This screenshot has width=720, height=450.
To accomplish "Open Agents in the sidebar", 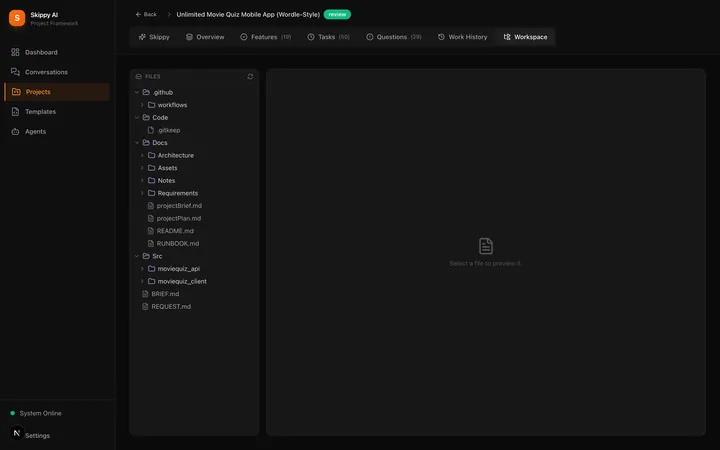I will tap(56, 131).
